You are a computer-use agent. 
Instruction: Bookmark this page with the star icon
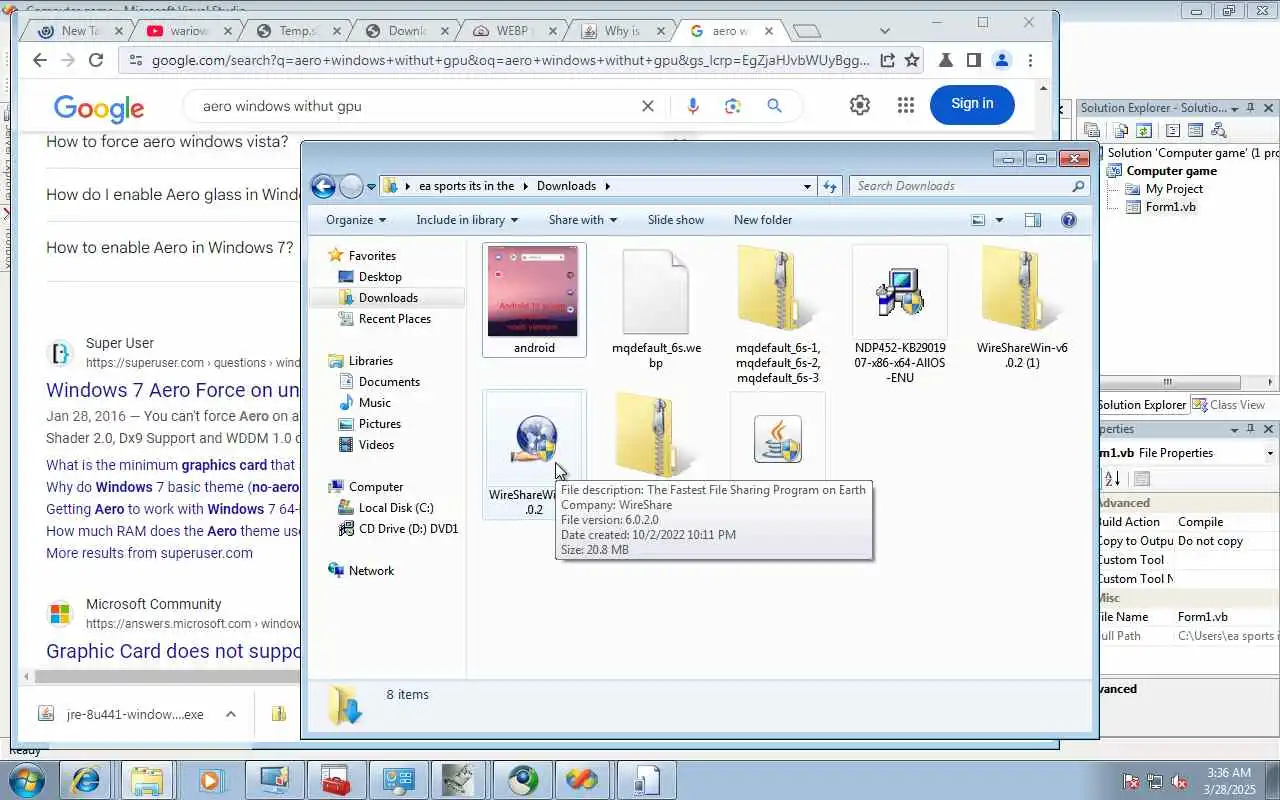pyautogui.click(x=912, y=60)
